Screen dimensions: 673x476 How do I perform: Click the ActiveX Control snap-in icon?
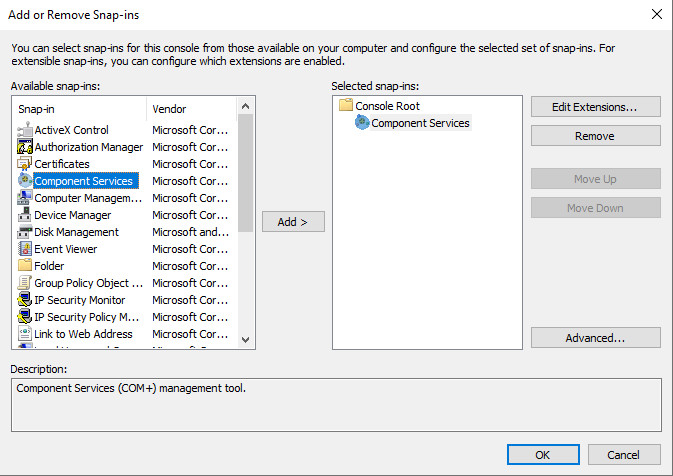click(x=26, y=130)
